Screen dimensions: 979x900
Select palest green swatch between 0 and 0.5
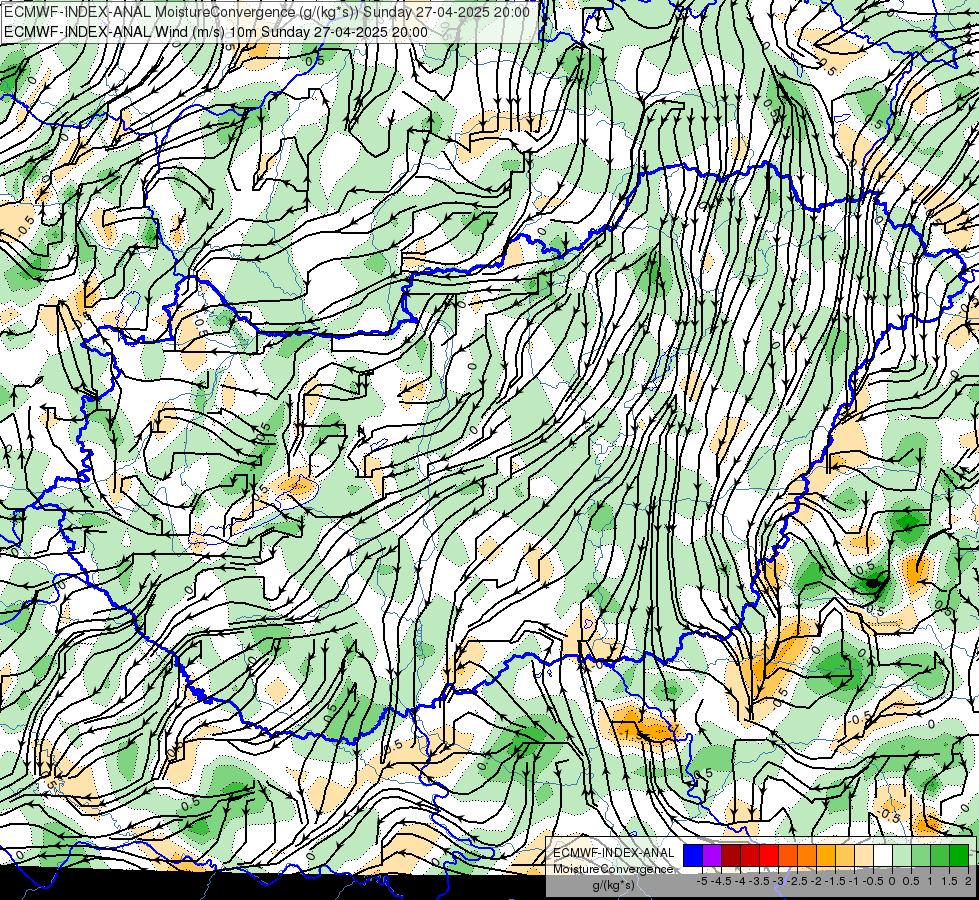(902, 856)
